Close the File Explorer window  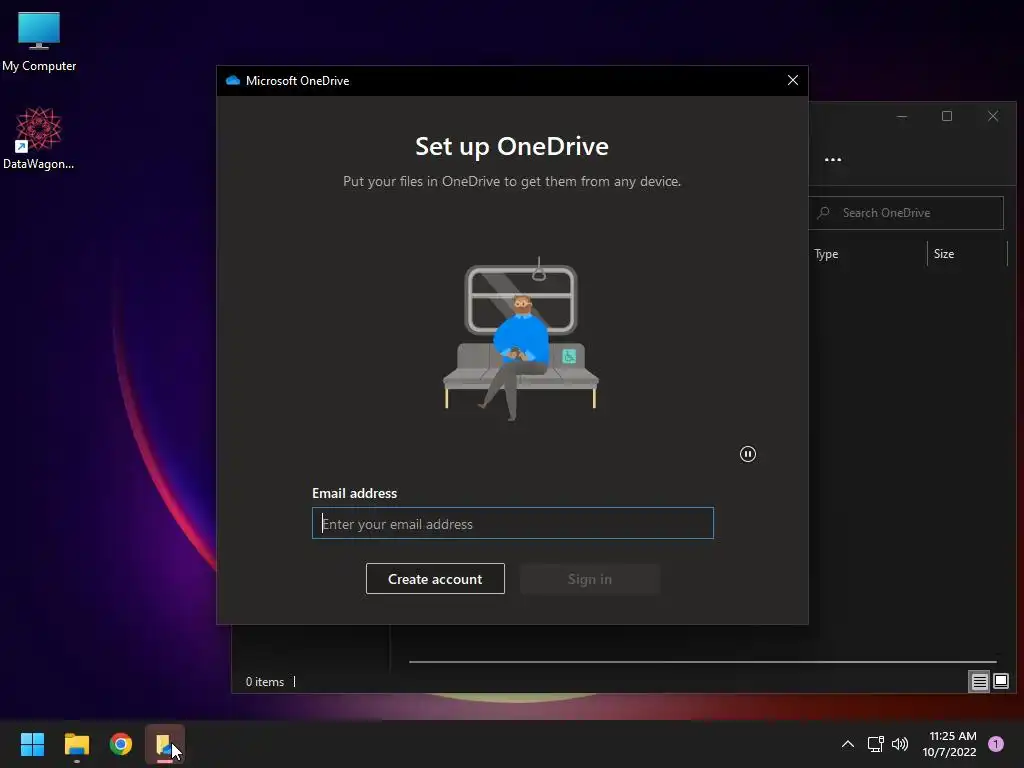point(993,116)
